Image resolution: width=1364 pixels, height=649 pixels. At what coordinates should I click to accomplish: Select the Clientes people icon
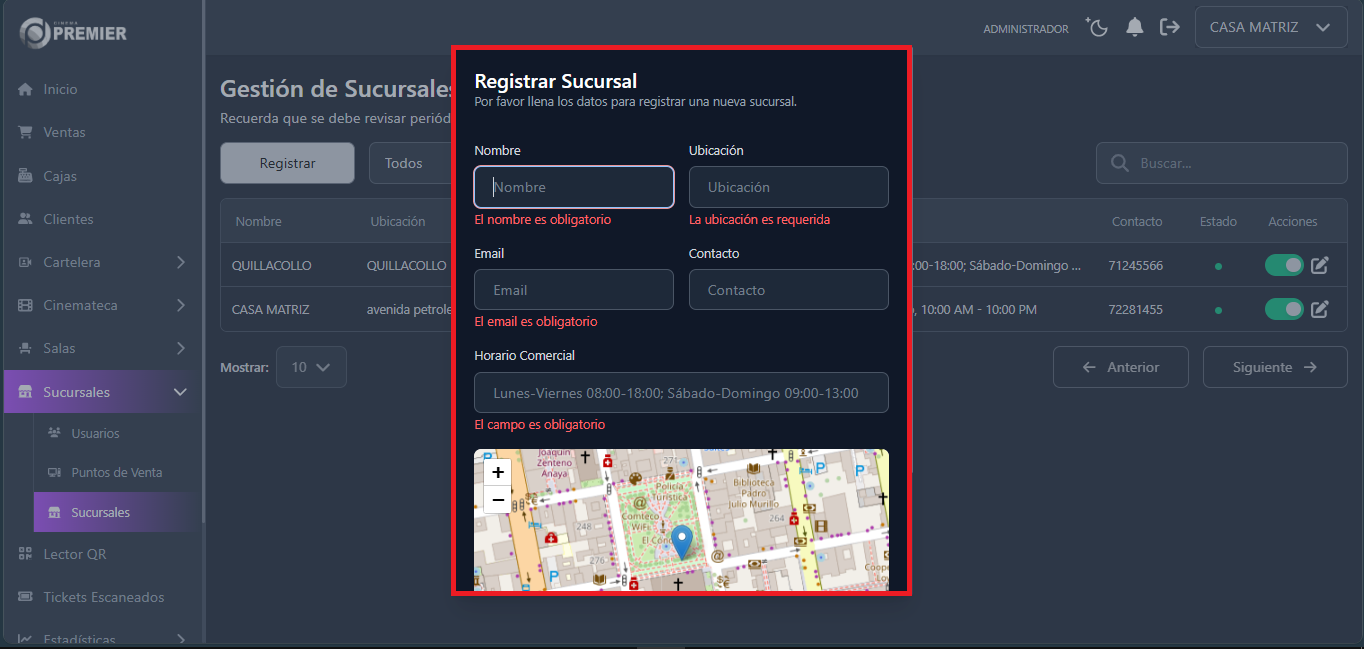pos(25,219)
